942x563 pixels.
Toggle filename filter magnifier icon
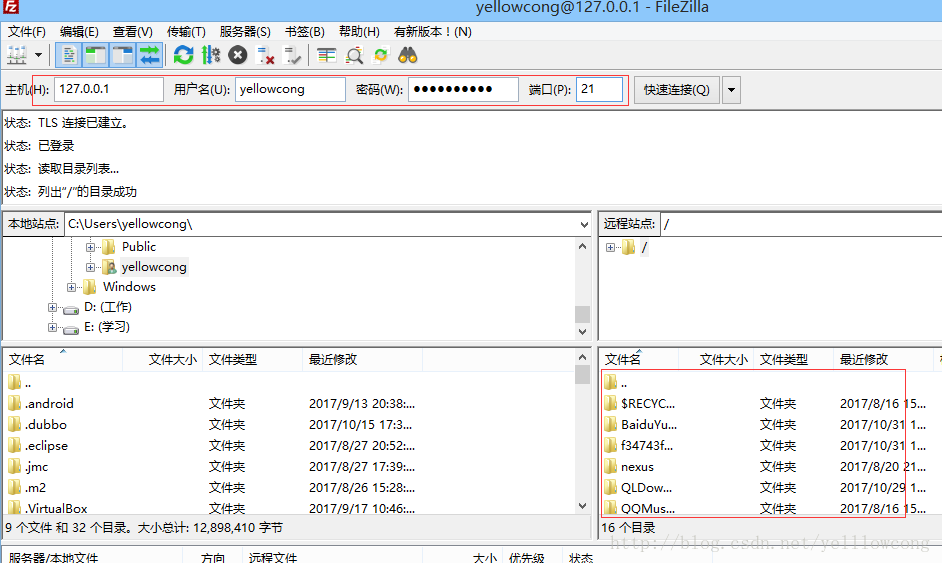[354, 55]
